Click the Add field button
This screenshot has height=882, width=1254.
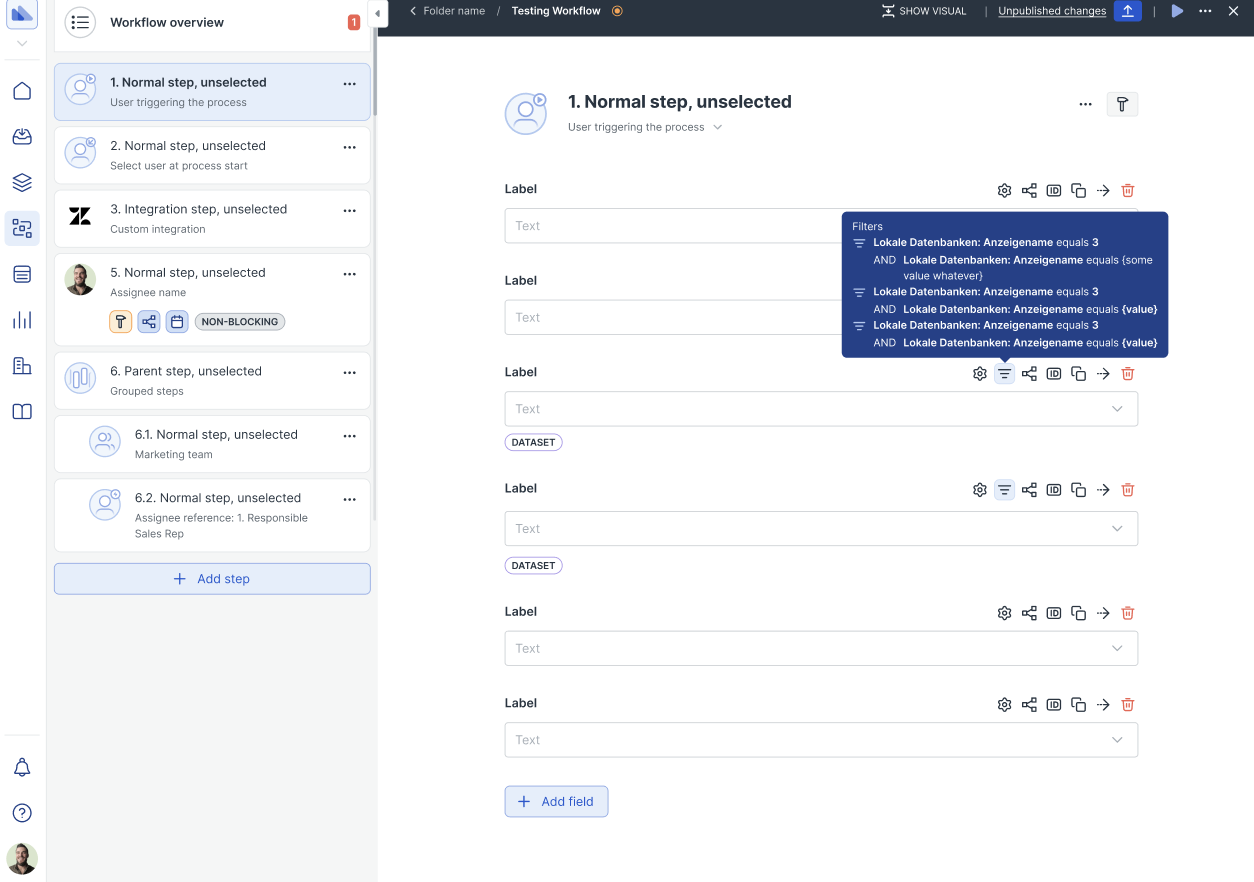pos(556,801)
